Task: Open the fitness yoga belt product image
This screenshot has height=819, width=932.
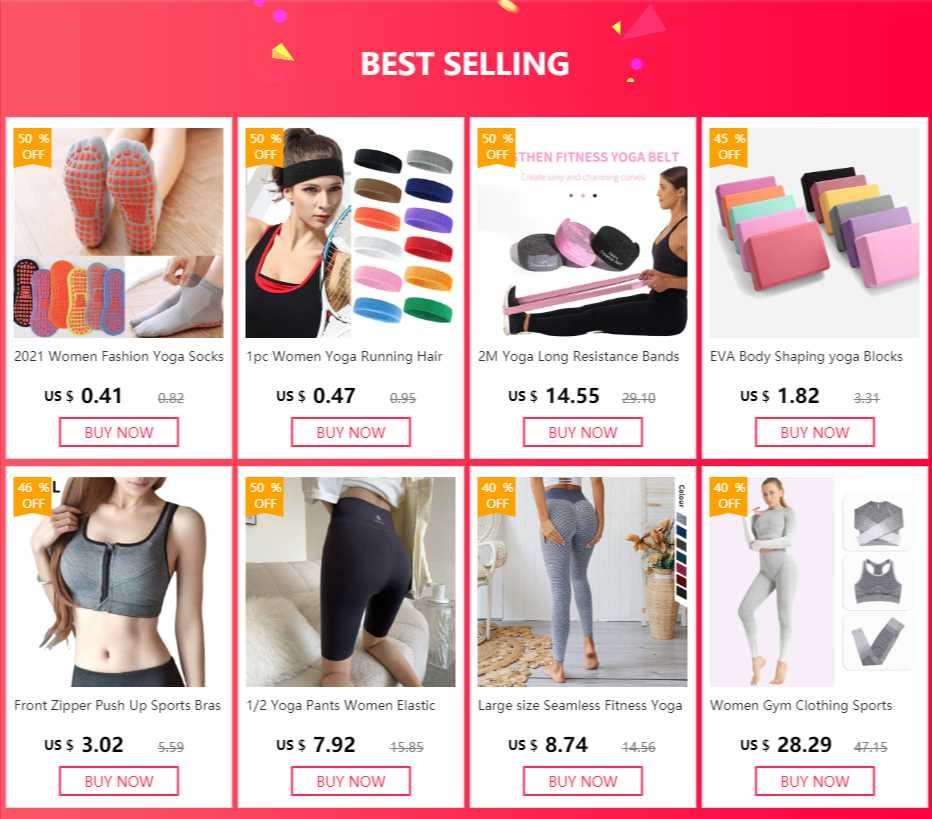Action: point(582,233)
